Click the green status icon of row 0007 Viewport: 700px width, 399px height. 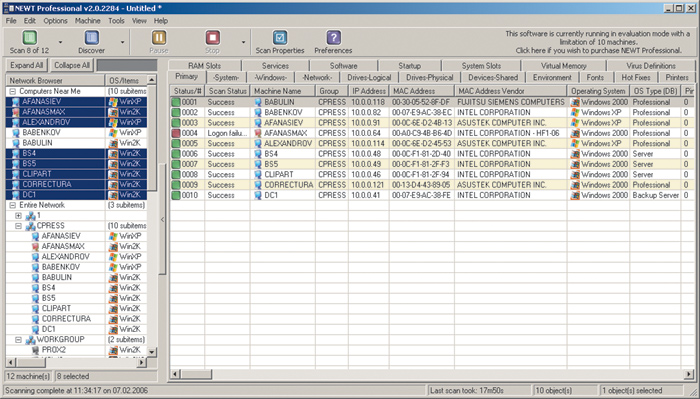[x=176, y=164]
